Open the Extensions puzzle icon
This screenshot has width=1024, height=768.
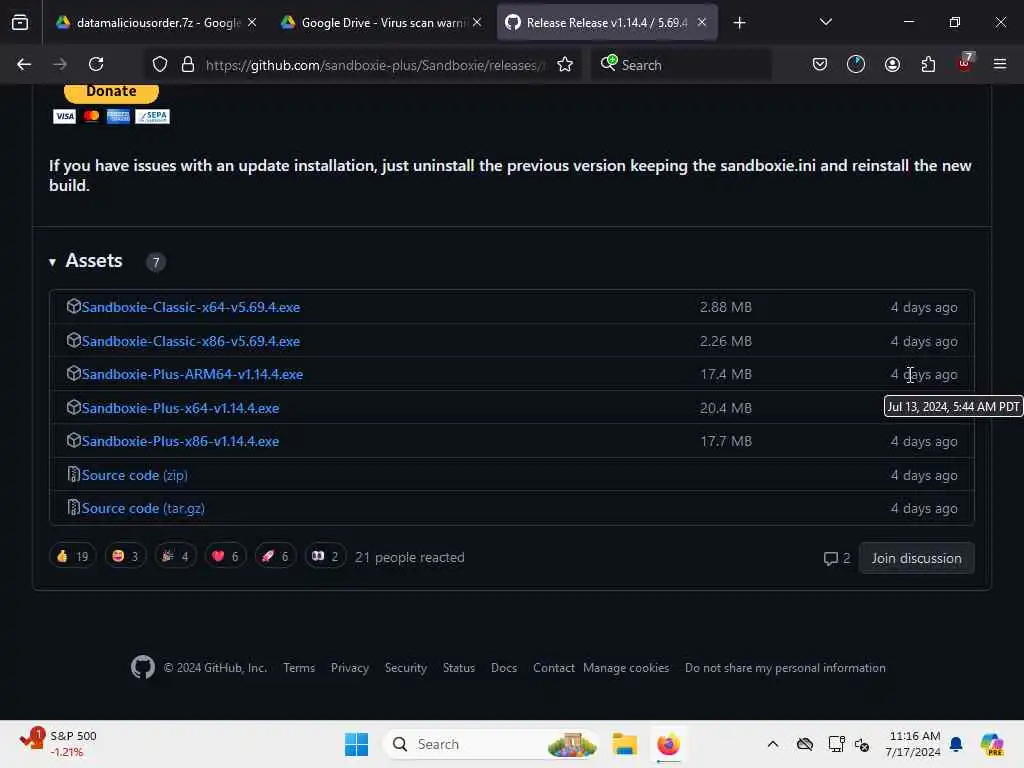(928, 64)
